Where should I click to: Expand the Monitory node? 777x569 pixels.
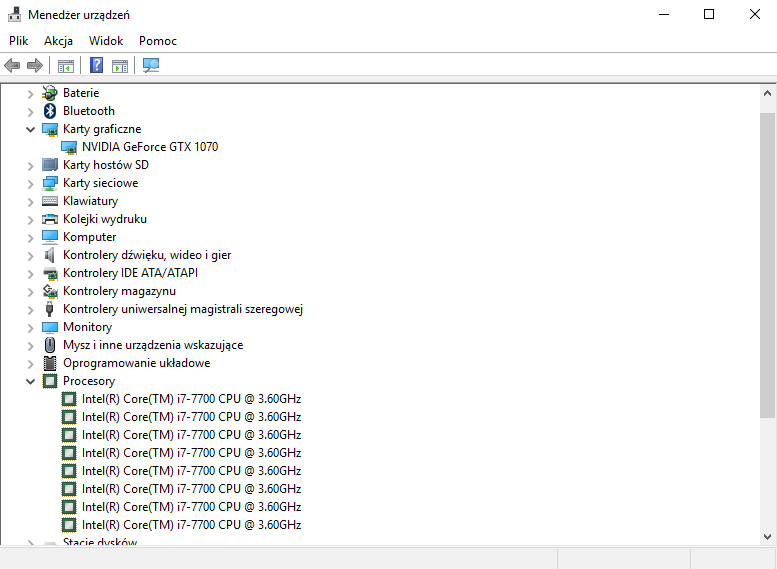pyautogui.click(x=30, y=328)
